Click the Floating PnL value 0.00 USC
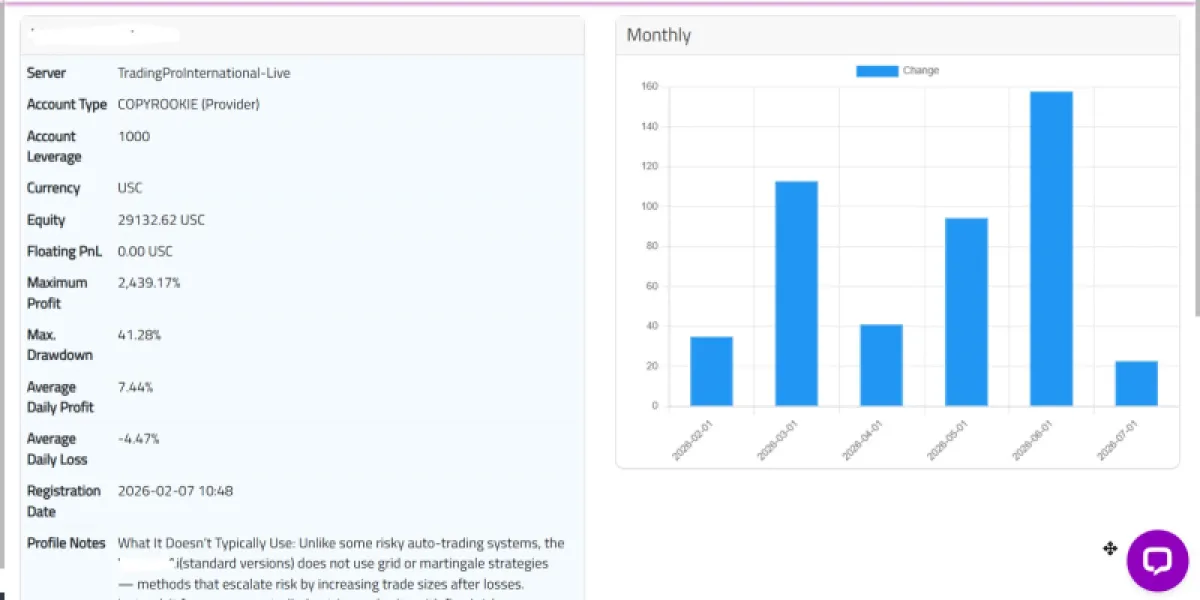This screenshot has height=600, width=1200. [x=145, y=251]
